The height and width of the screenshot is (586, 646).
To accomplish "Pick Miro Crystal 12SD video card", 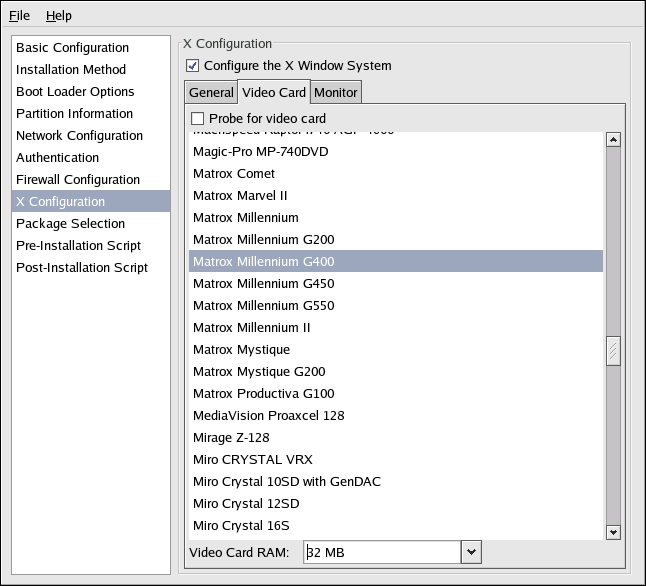I will click(246, 504).
